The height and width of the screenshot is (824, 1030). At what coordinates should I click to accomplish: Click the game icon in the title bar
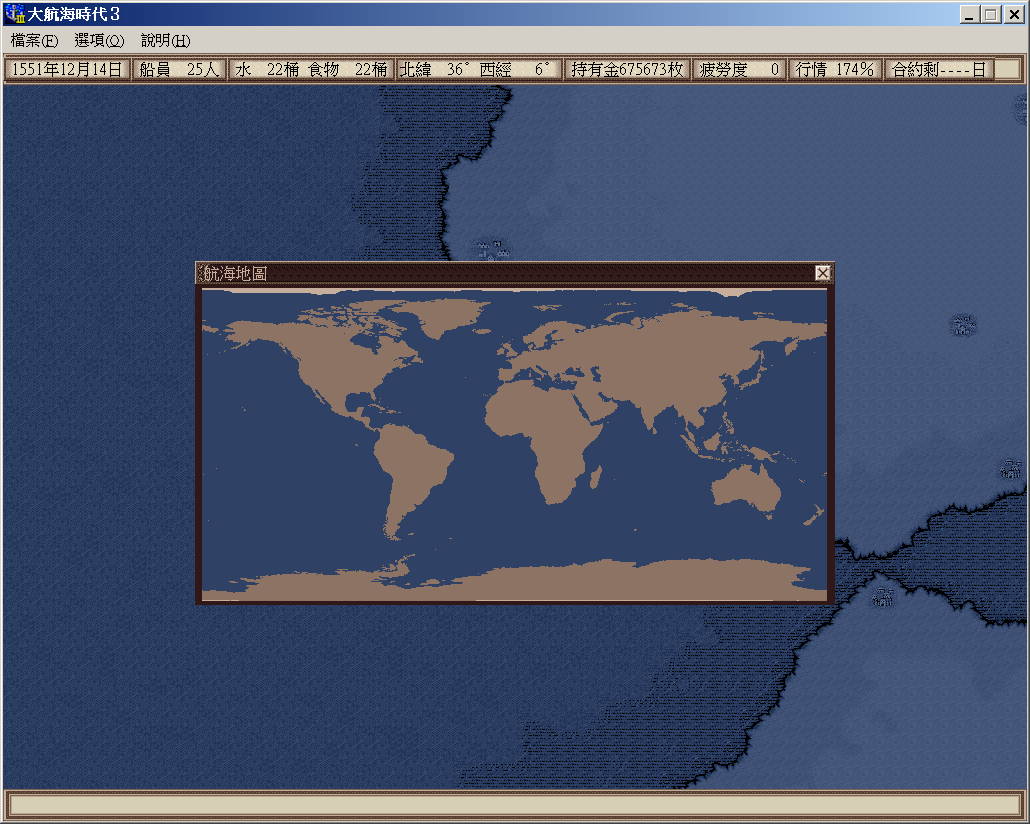(x=14, y=14)
